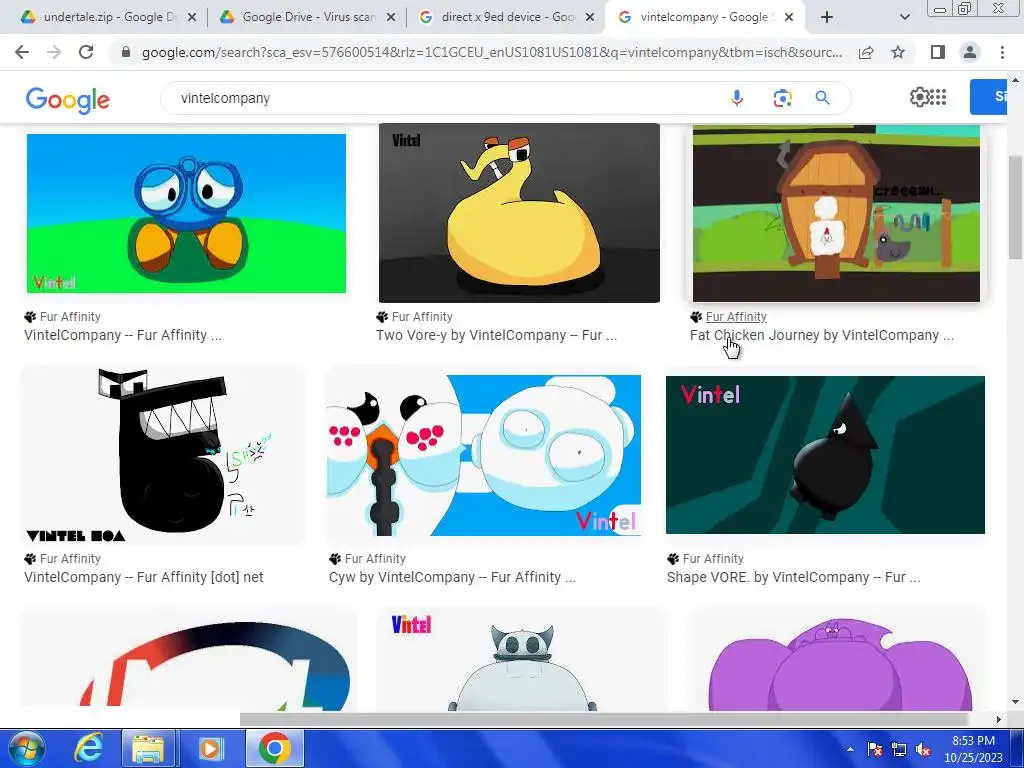
Task: Click the network tray icon
Action: click(x=899, y=750)
